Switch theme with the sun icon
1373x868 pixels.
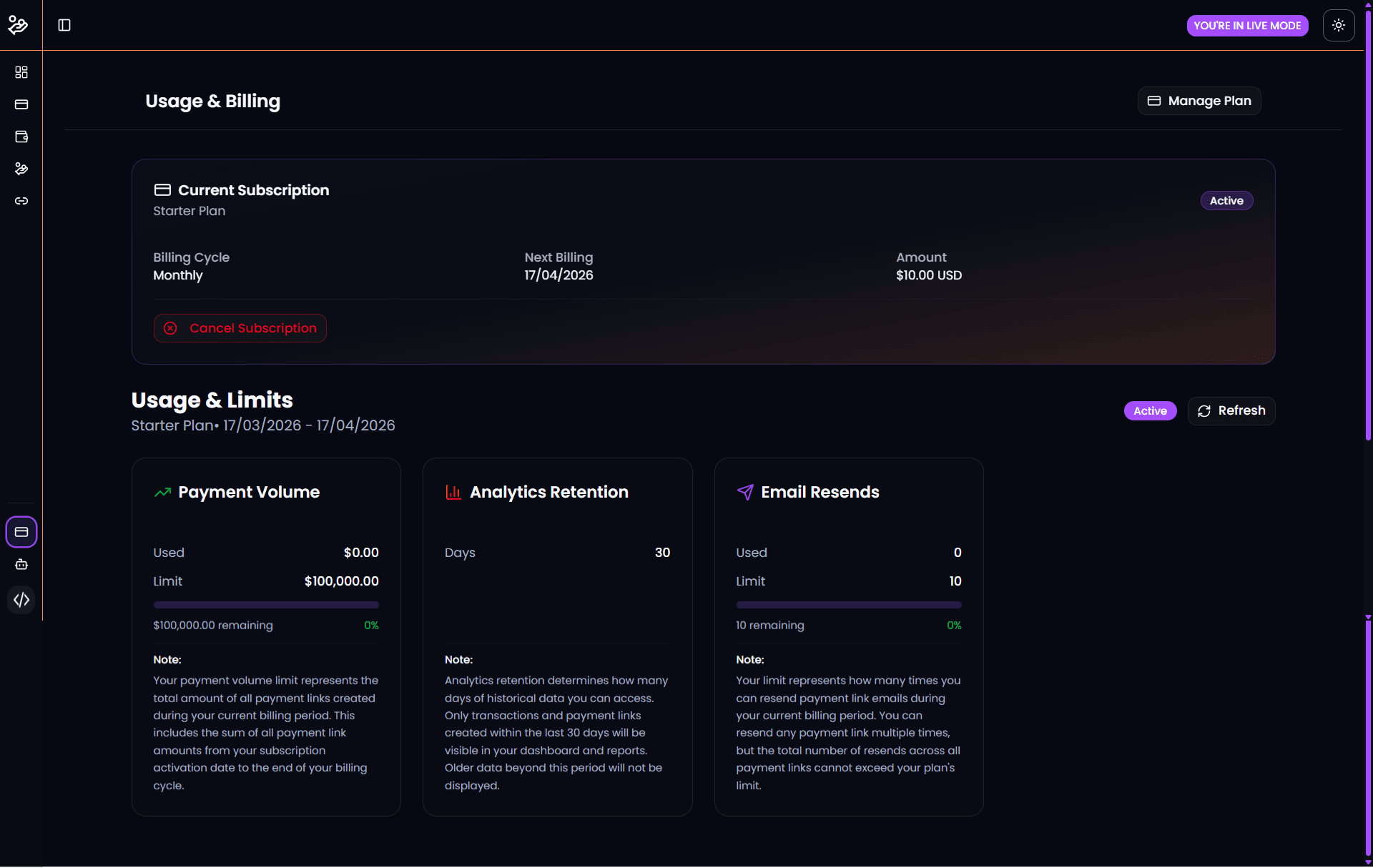tap(1339, 25)
